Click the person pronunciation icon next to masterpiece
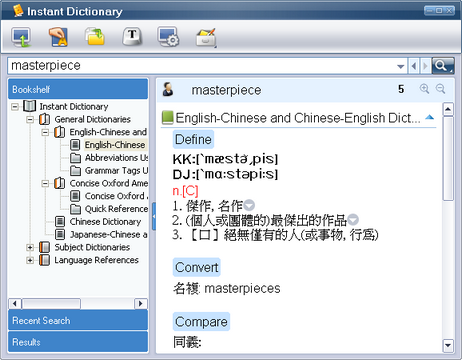 click(x=168, y=89)
